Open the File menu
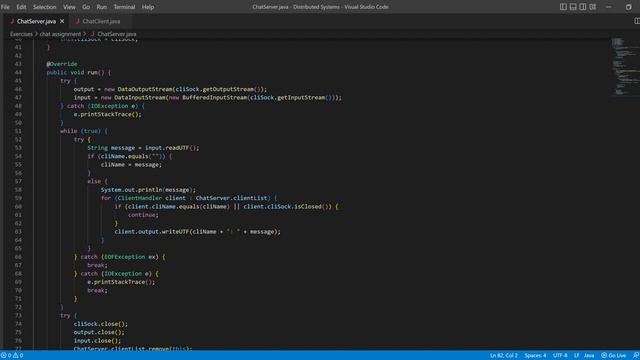This screenshot has width=640, height=360. pos(5,7)
